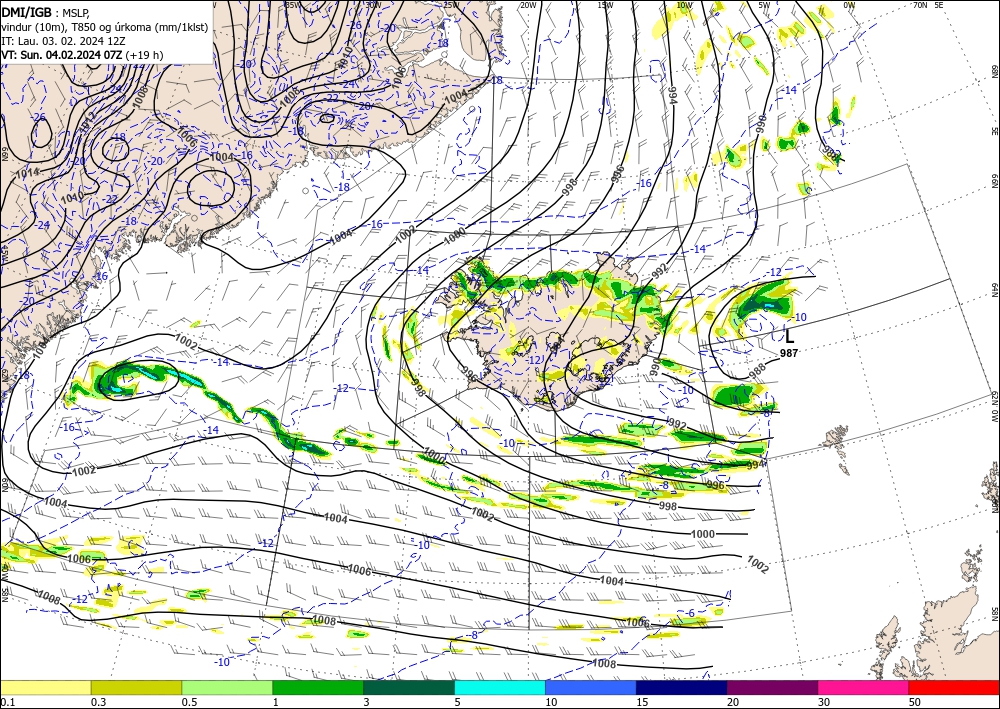Click the '30' legend scale value
The height and width of the screenshot is (709, 1000).
pos(823,702)
